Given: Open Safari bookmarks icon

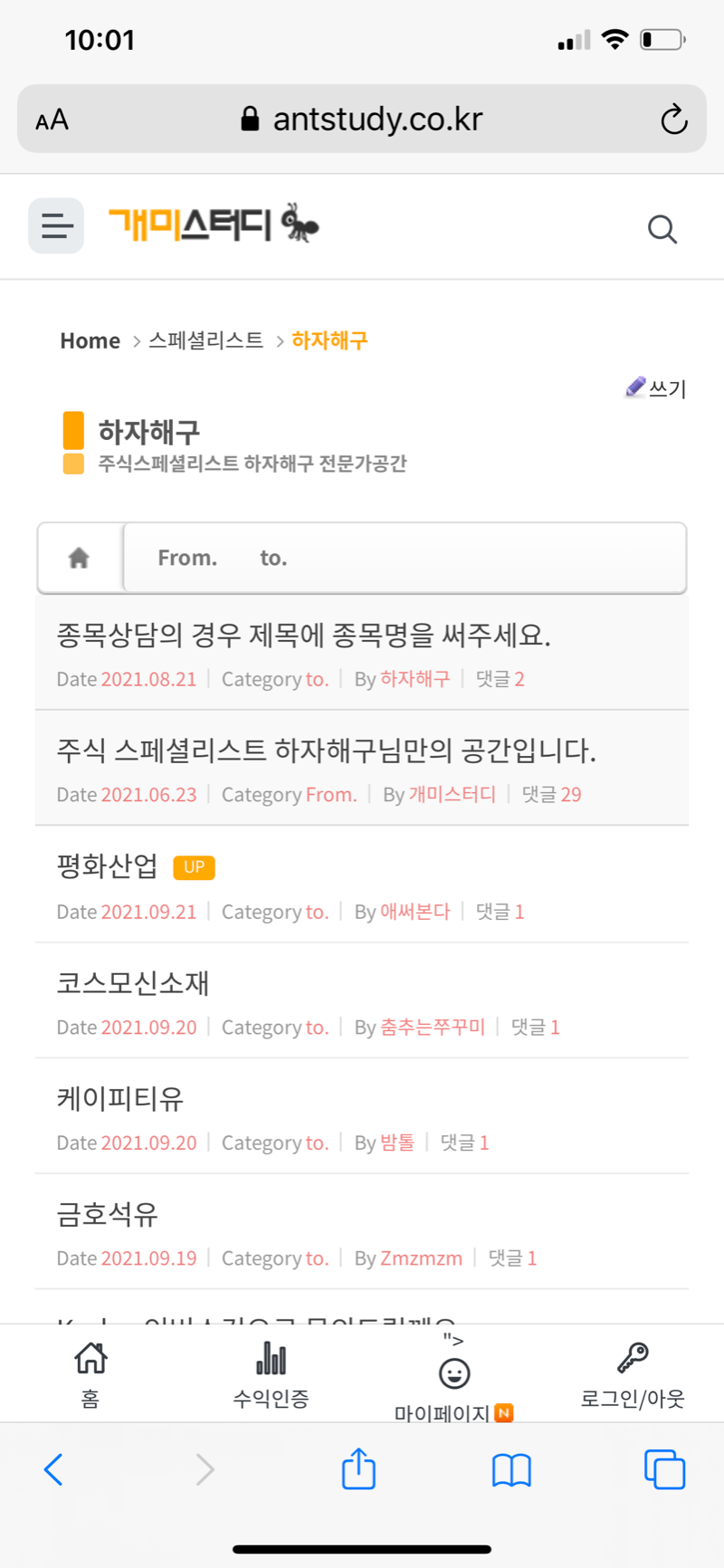Looking at the screenshot, I should pyautogui.click(x=511, y=1470).
